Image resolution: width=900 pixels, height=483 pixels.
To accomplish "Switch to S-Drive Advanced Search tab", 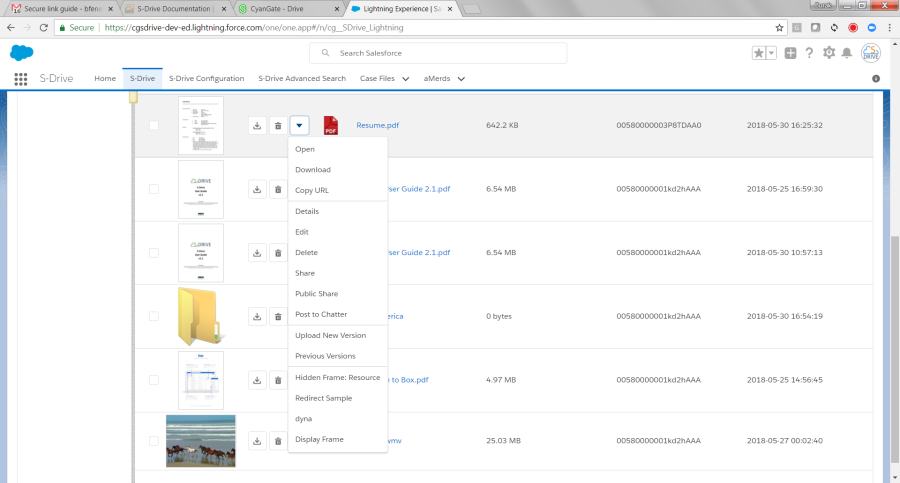I will (302, 78).
